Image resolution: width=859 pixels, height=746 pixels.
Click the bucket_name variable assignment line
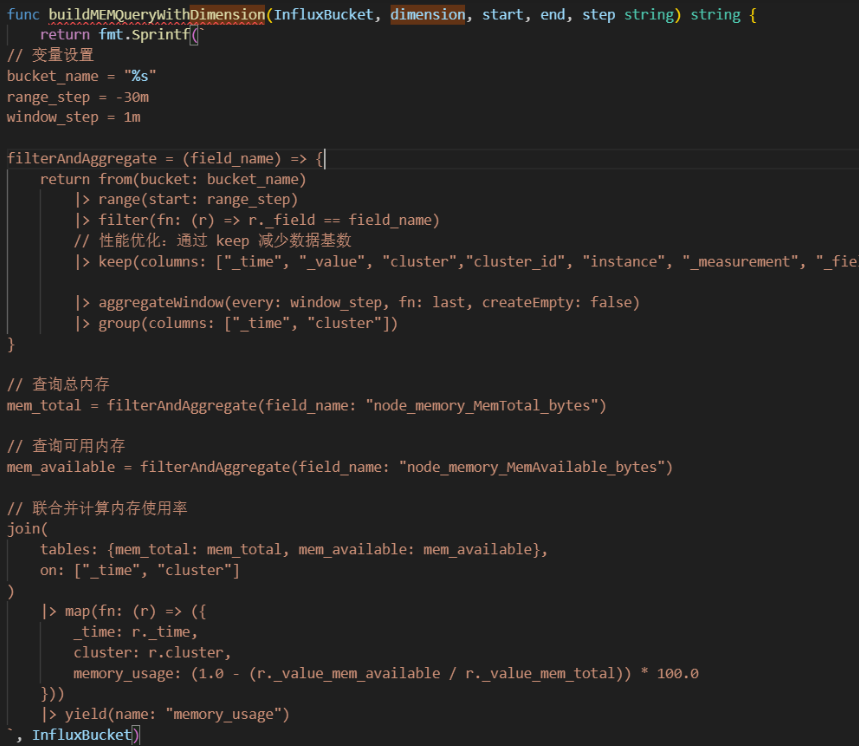pyautogui.click(x=81, y=76)
